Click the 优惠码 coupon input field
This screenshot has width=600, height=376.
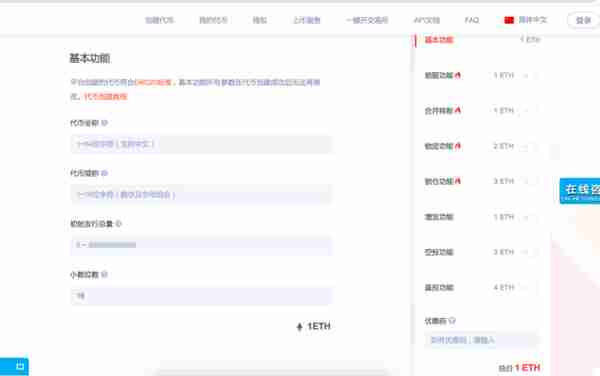pos(481,340)
